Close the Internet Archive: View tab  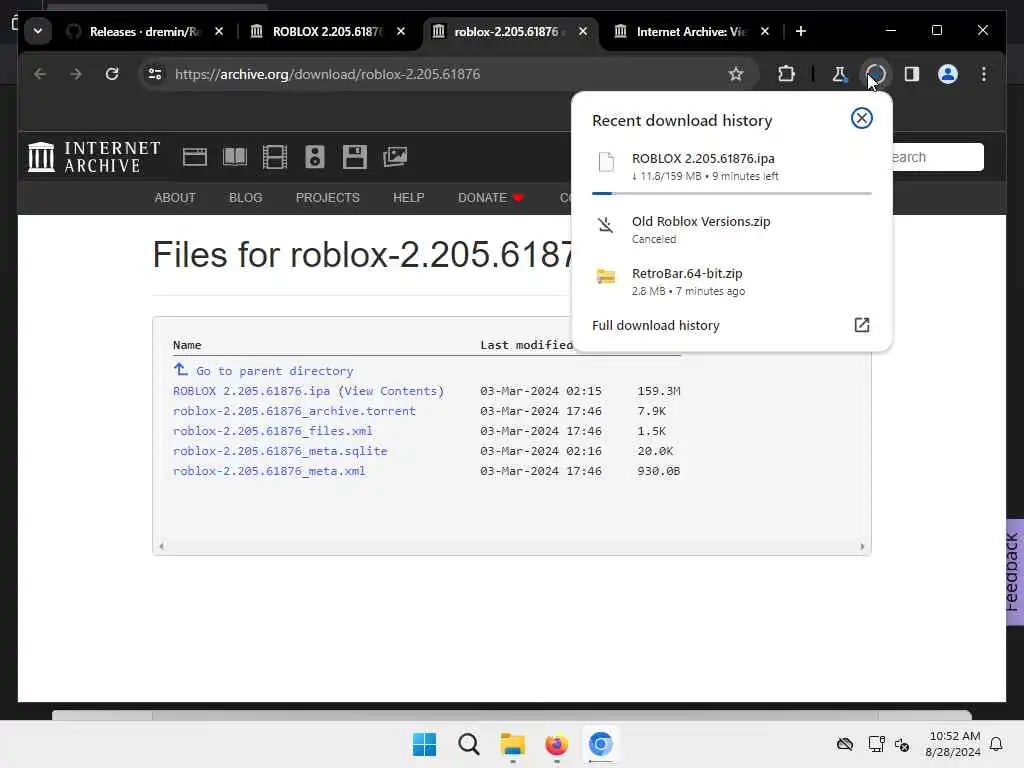765,31
